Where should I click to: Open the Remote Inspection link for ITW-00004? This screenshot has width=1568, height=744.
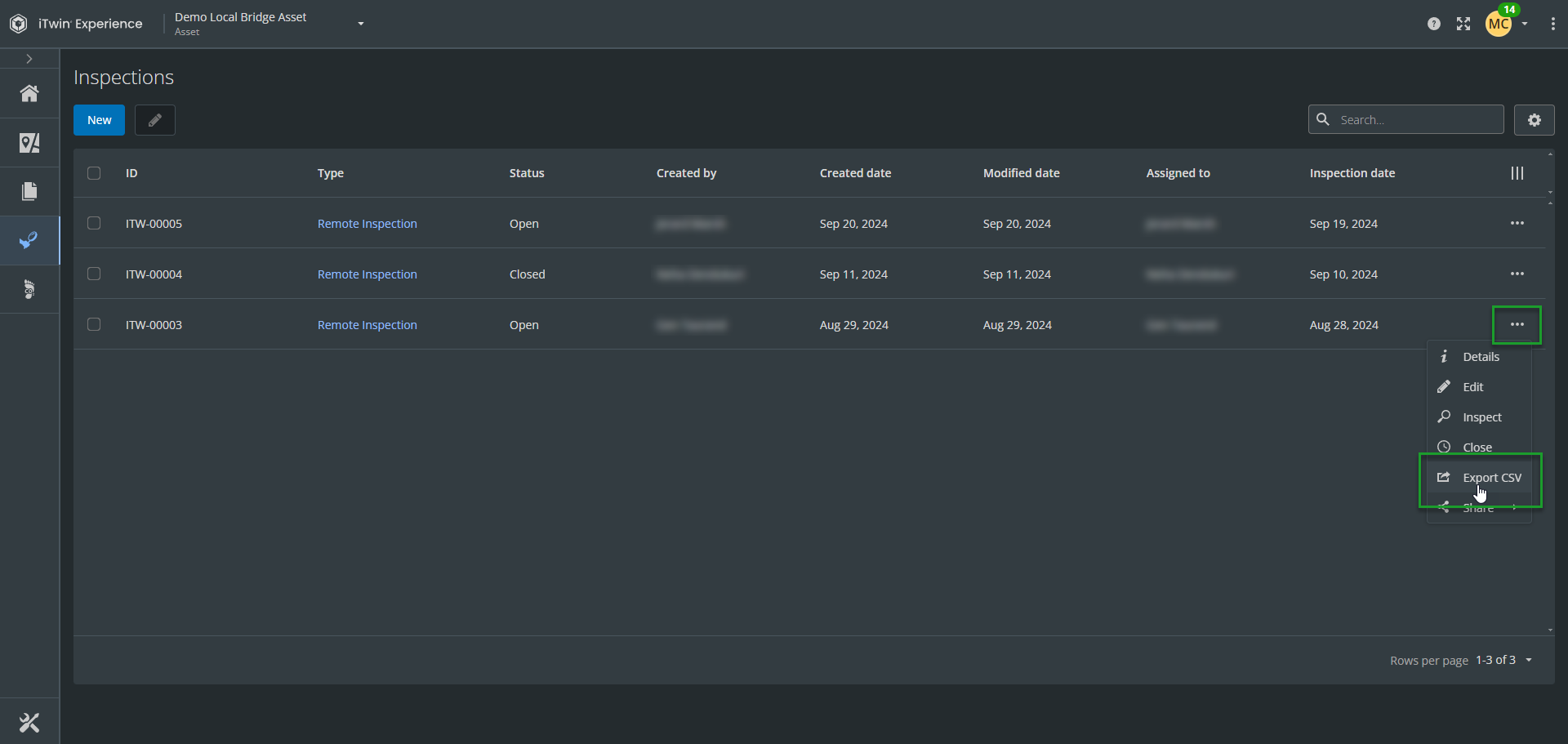click(367, 274)
